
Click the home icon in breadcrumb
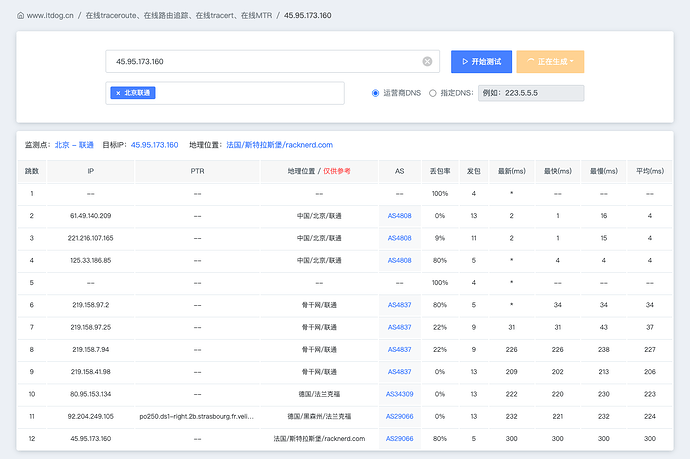[20, 15]
